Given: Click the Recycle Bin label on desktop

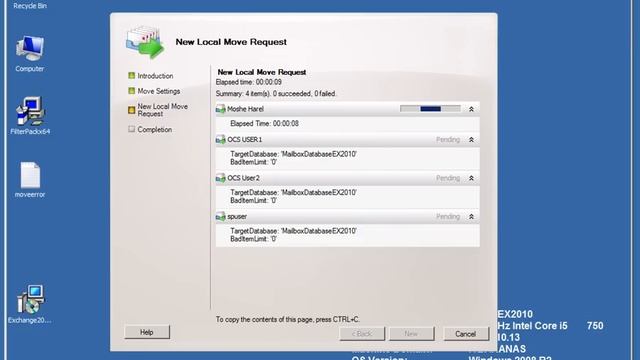Looking at the screenshot, I should pyautogui.click(x=30, y=6).
